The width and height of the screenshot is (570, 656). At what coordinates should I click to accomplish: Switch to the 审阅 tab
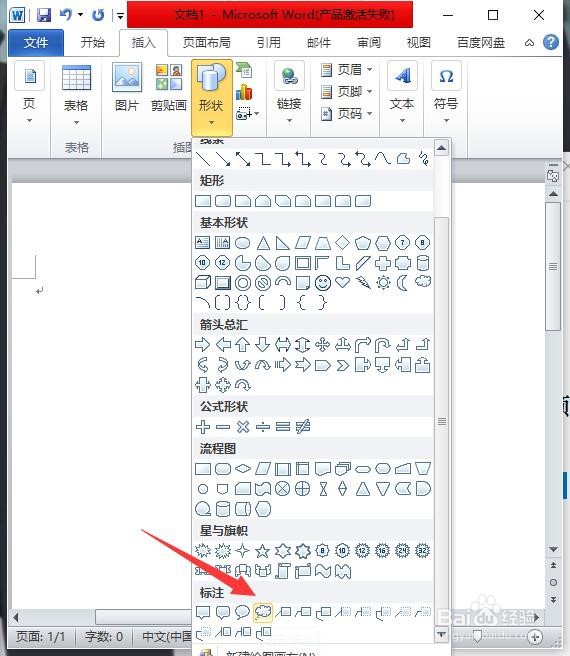point(369,43)
